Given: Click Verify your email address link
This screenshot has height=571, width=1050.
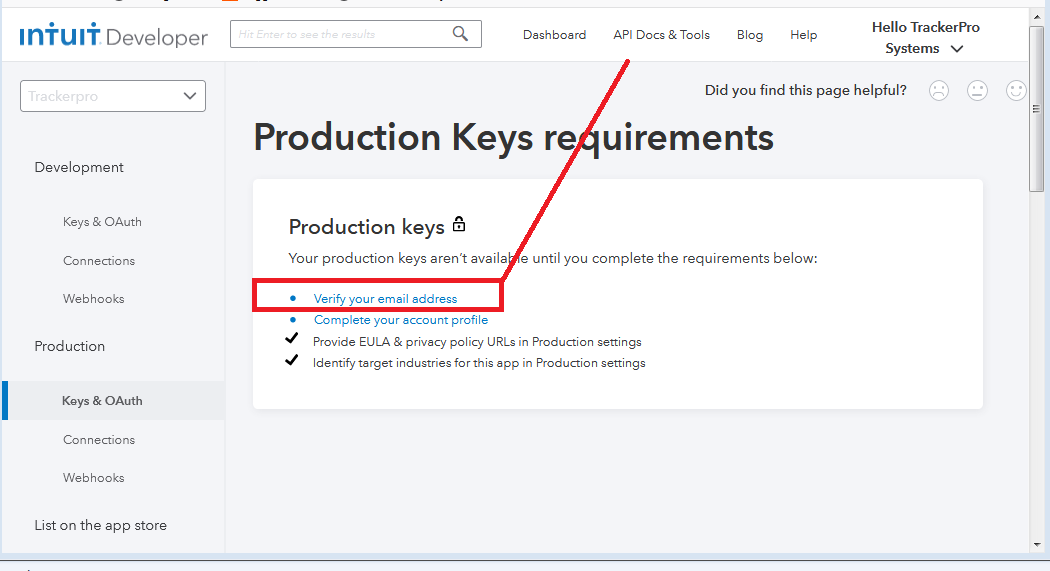Looking at the screenshot, I should click(385, 299).
